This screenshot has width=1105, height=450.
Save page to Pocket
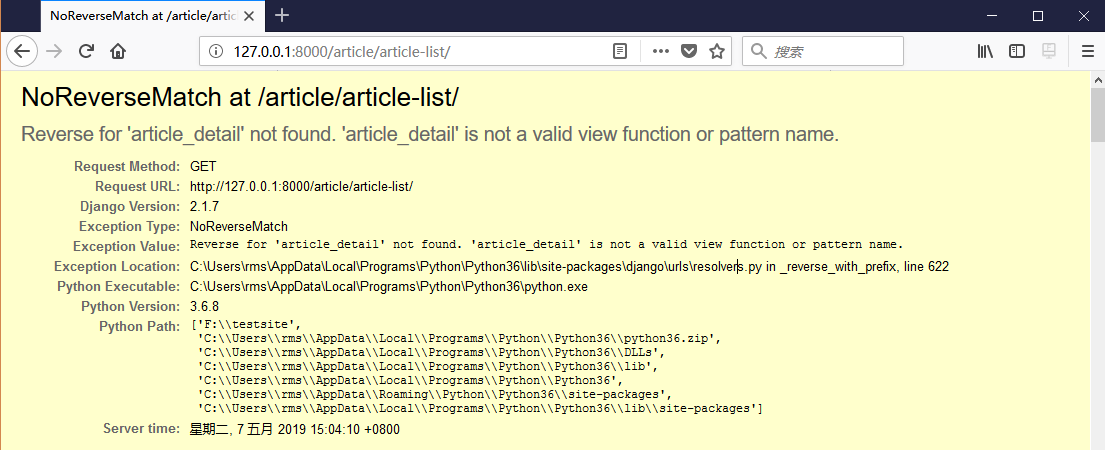(x=689, y=52)
